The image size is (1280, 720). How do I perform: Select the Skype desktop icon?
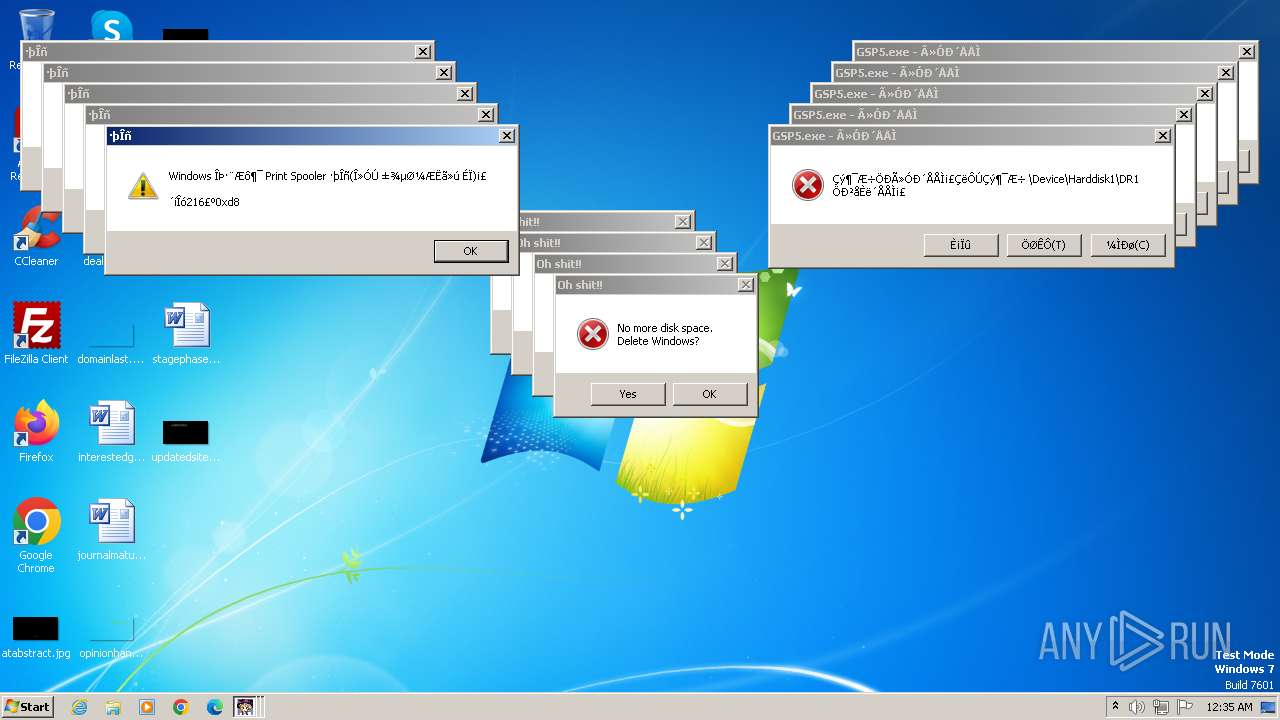(111, 27)
